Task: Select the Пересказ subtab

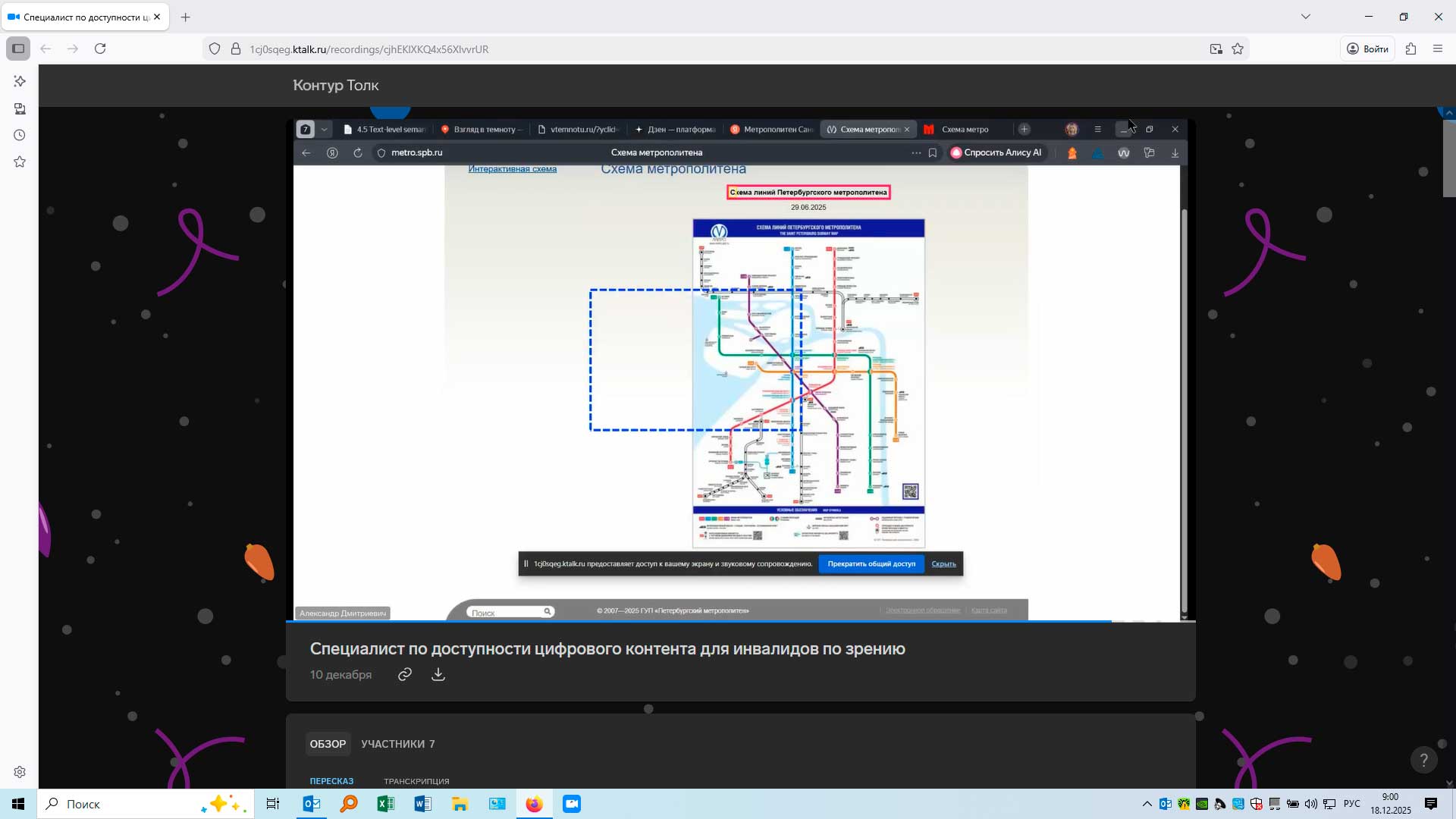Action: [x=331, y=781]
